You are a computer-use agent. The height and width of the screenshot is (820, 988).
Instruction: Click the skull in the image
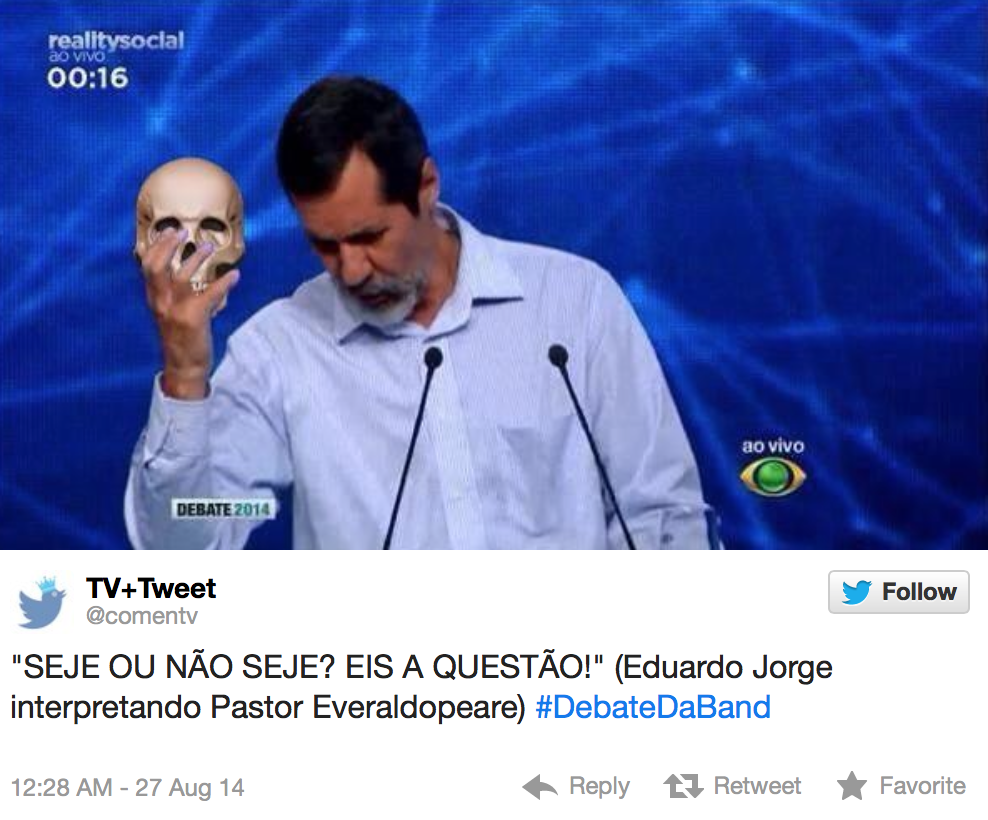(191, 222)
